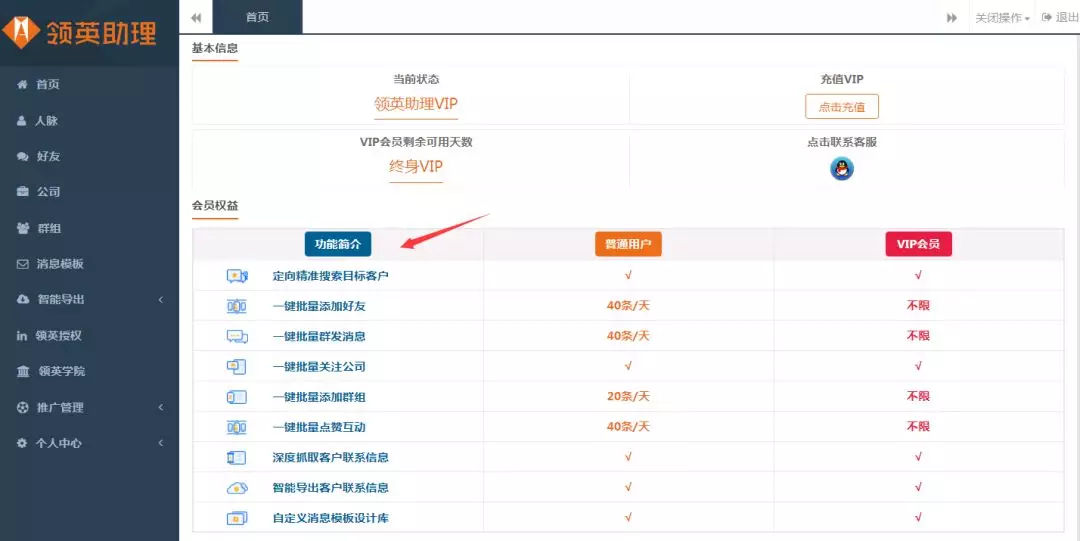Image resolution: width=1080 pixels, height=541 pixels.
Task: Click the tab scroll-right double arrow
Action: click(952, 18)
